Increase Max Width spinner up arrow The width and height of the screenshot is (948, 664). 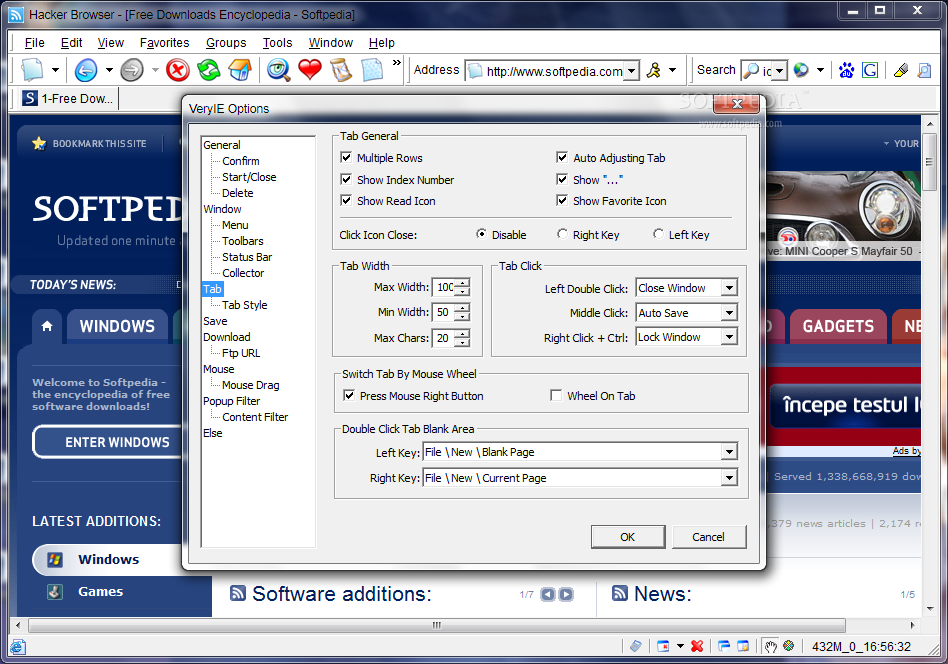pyautogui.click(x=462, y=283)
